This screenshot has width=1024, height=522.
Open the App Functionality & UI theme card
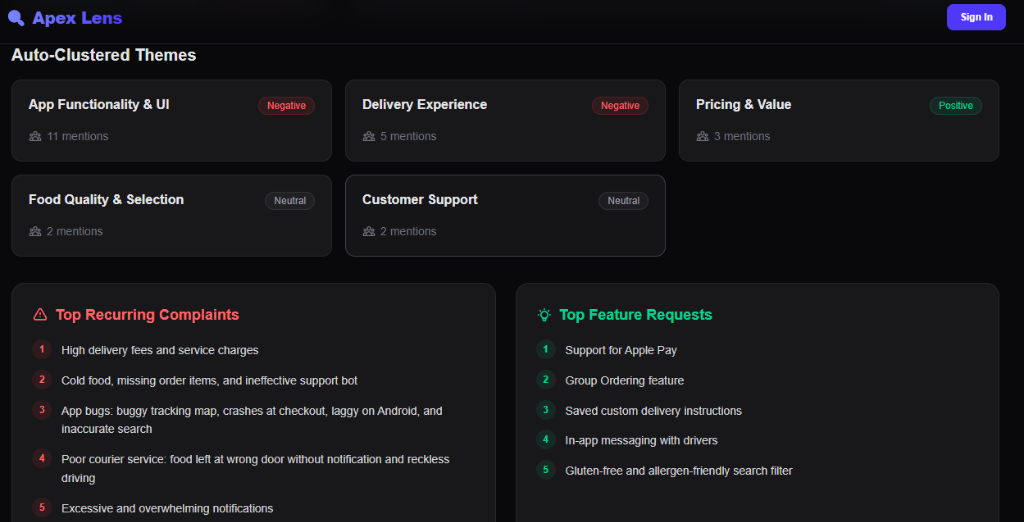[x=172, y=120]
